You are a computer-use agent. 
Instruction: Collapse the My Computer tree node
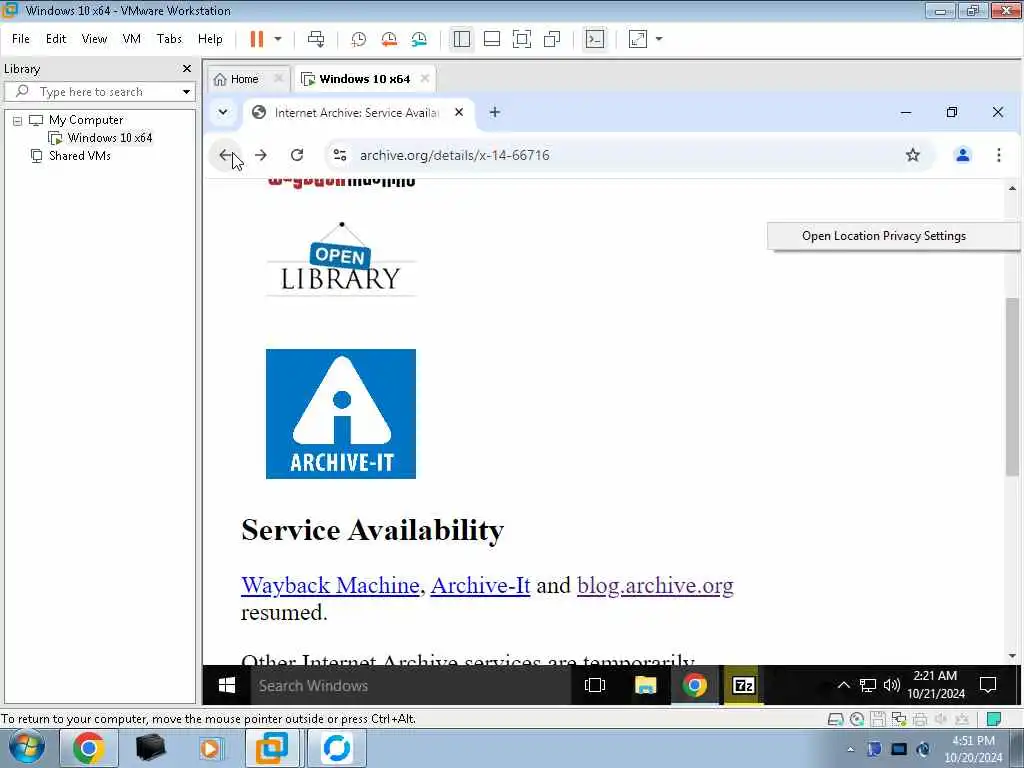tap(18, 121)
